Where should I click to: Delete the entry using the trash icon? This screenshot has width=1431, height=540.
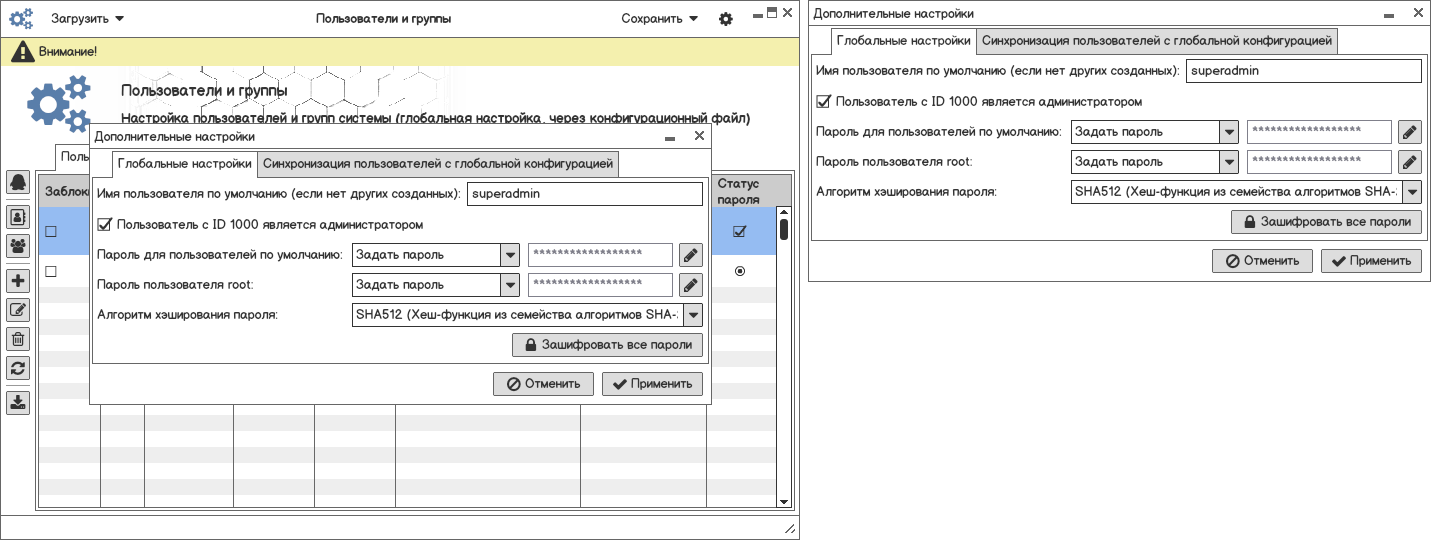18,339
